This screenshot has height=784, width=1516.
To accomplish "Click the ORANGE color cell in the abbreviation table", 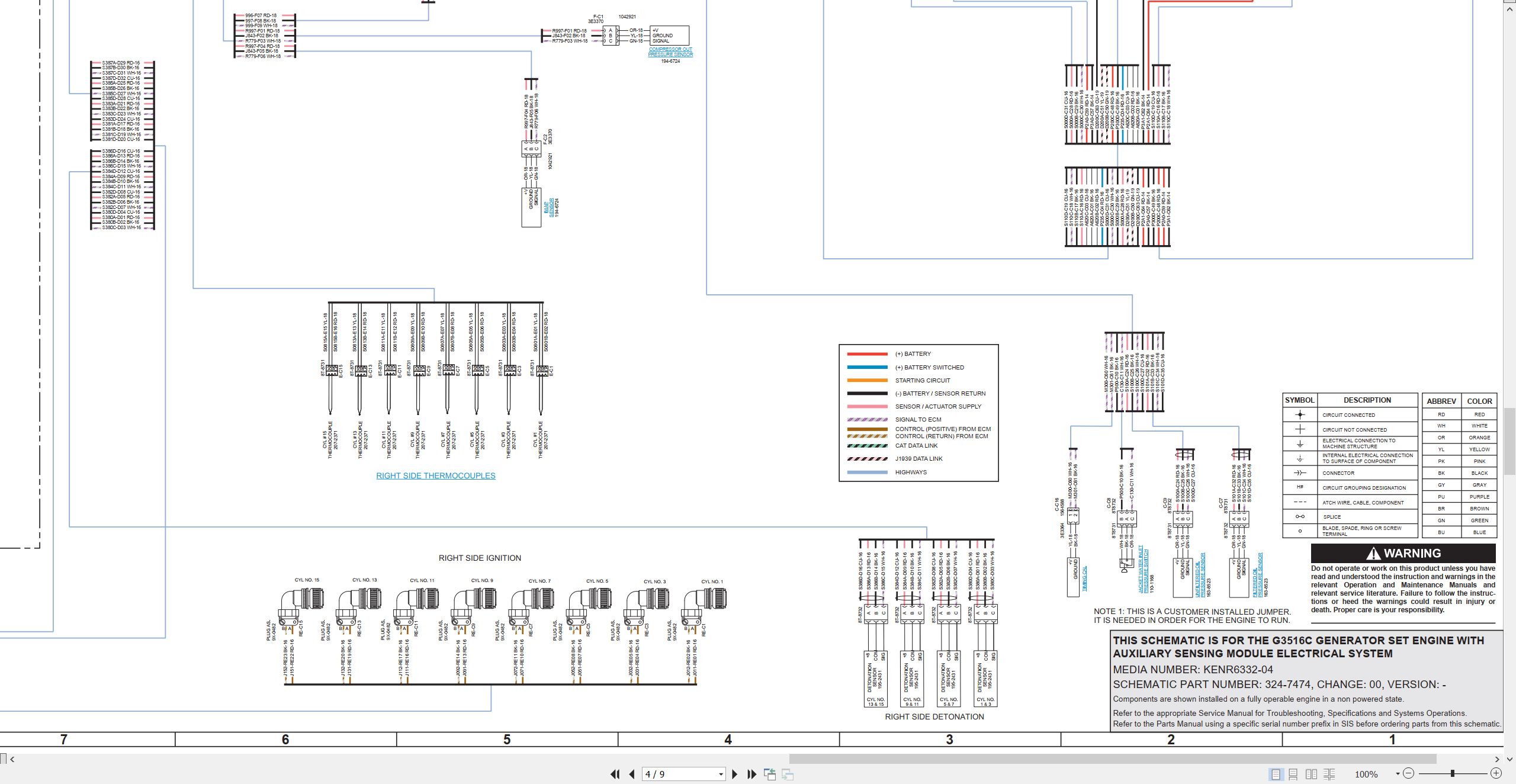I will click(x=1479, y=438).
